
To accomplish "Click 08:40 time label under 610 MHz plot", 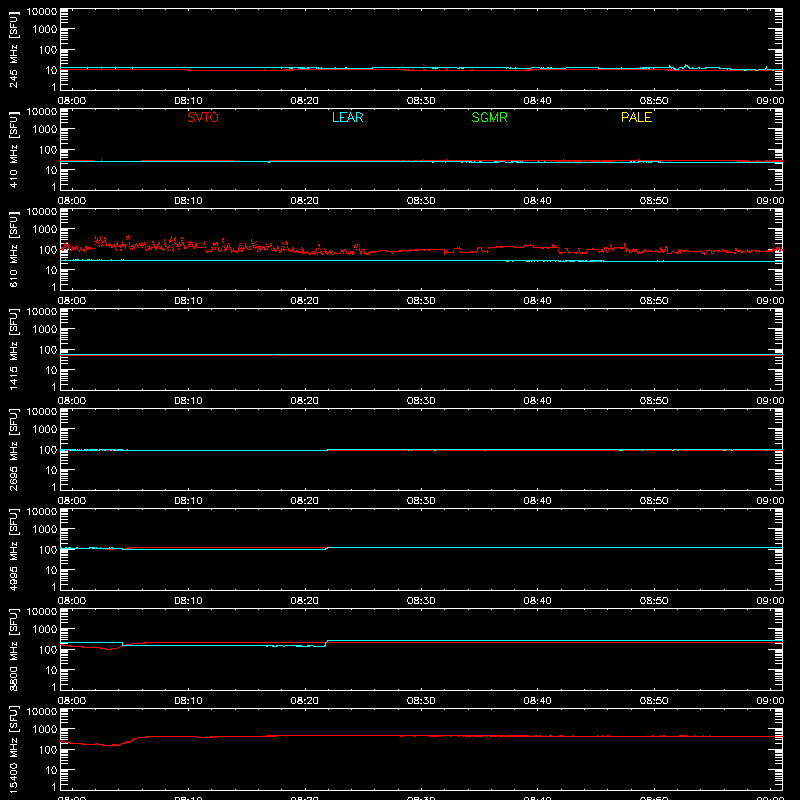I will tap(537, 301).
